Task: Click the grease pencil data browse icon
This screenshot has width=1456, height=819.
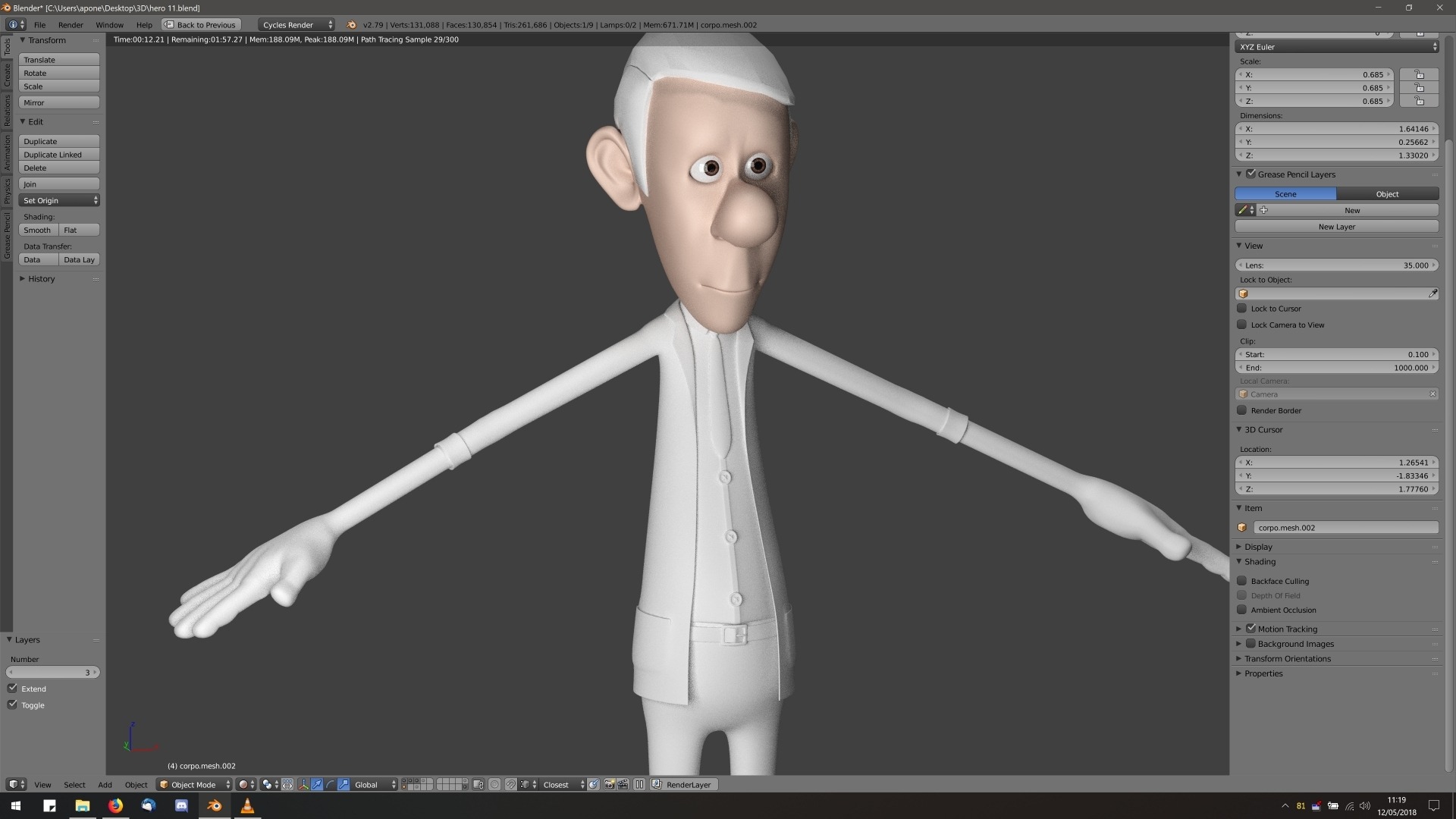Action: (x=1245, y=210)
